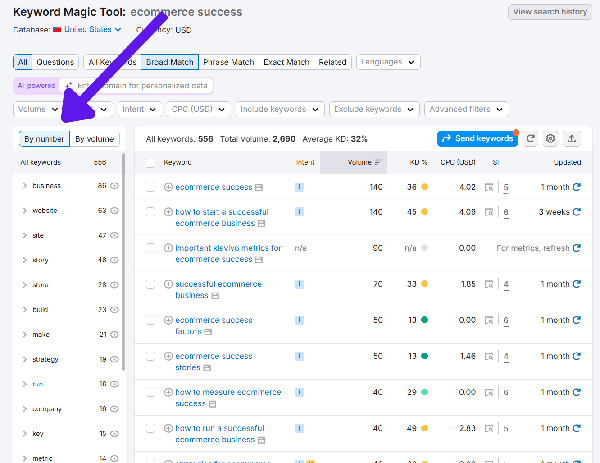This screenshot has height=463, width=600.
Task: Expand the 'site' keyword group
Action: click(x=25, y=235)
